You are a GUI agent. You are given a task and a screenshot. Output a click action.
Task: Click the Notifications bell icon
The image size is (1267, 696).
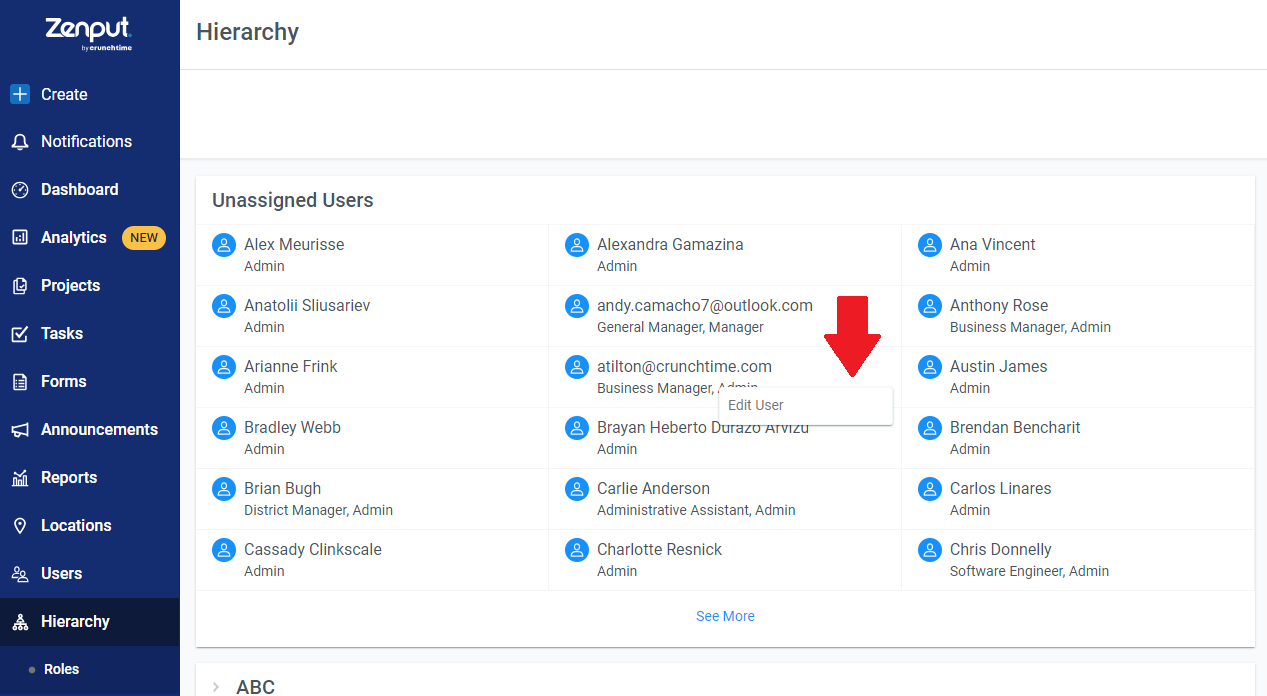[x=20, y=142]
